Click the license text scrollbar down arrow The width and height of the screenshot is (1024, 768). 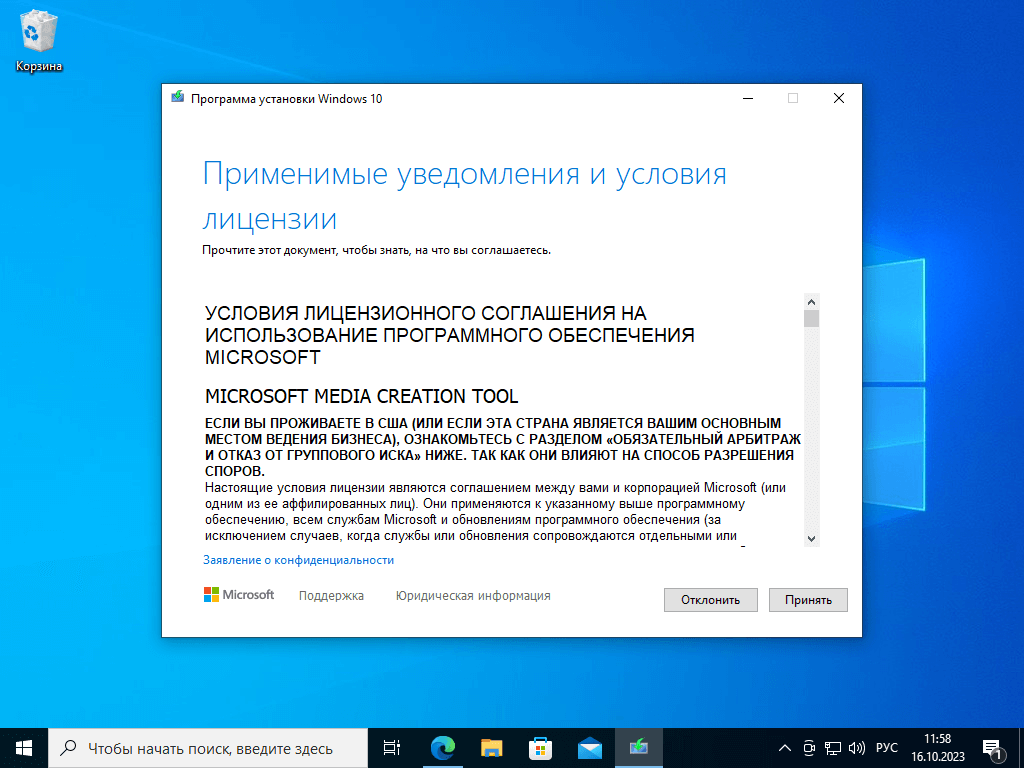coord(811,538)
